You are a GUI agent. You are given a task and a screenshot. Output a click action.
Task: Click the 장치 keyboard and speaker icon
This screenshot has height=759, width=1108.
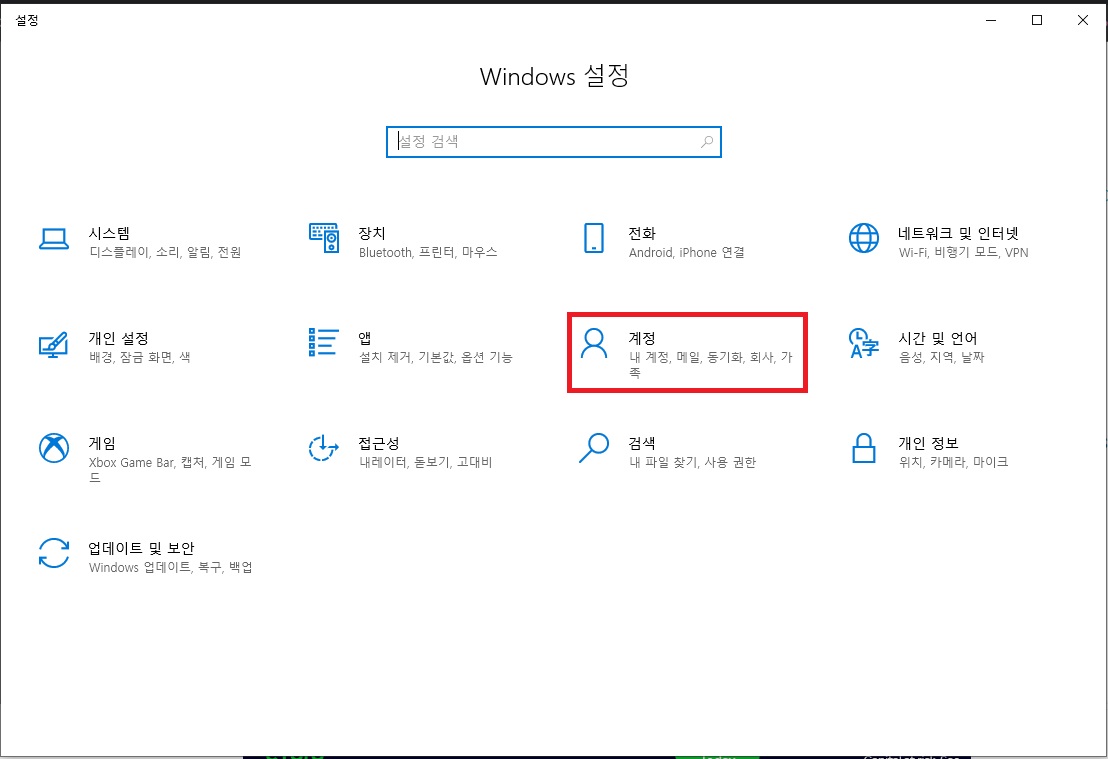[324, 238]
